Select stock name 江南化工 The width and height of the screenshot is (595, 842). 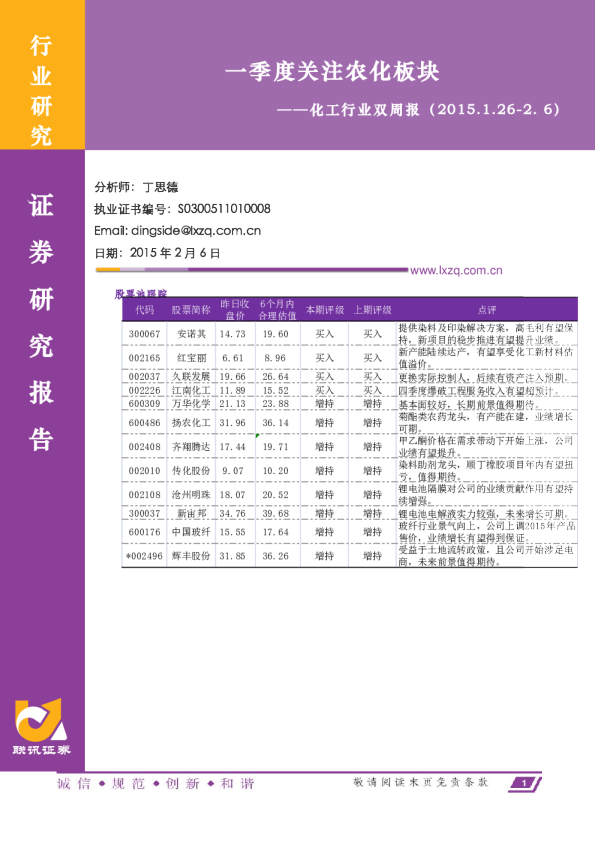pos(191,390)
